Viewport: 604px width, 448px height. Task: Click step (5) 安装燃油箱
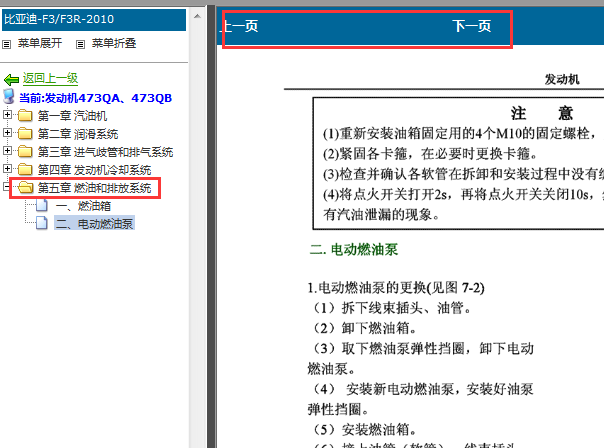pyautogui.click(x=363, y=429)
